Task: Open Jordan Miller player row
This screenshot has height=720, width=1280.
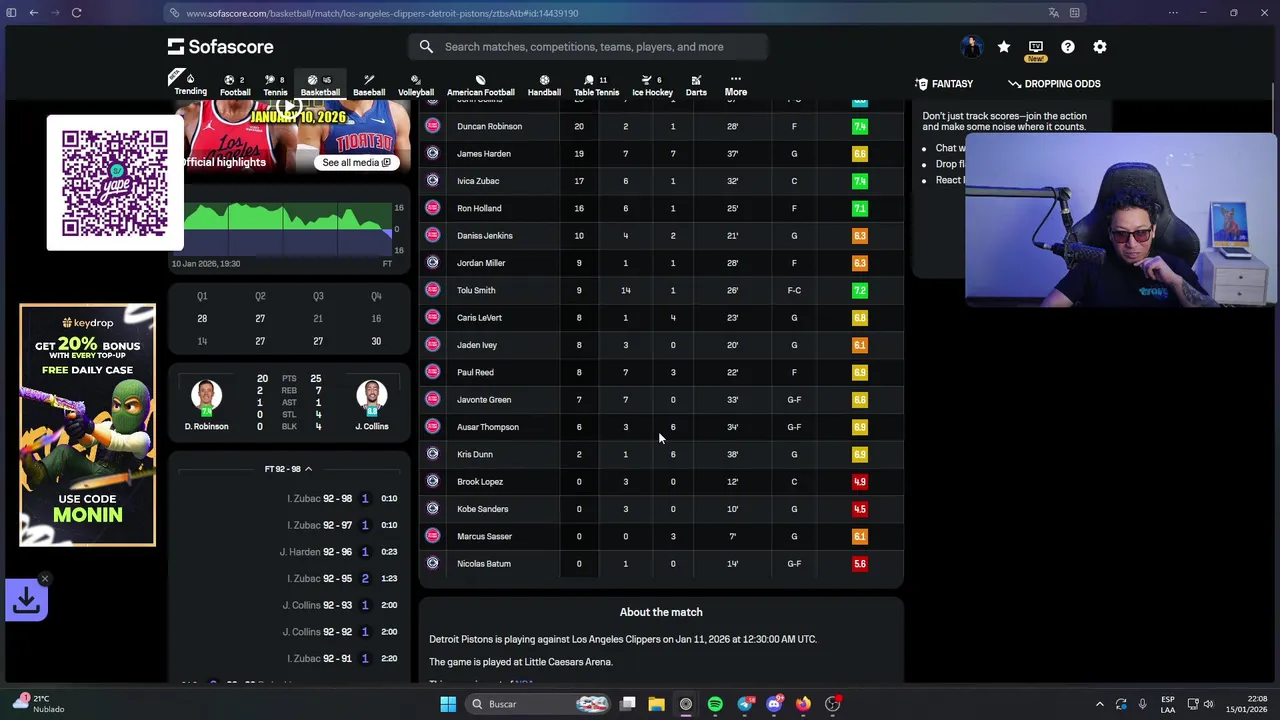Action: (x=661, y=263)
